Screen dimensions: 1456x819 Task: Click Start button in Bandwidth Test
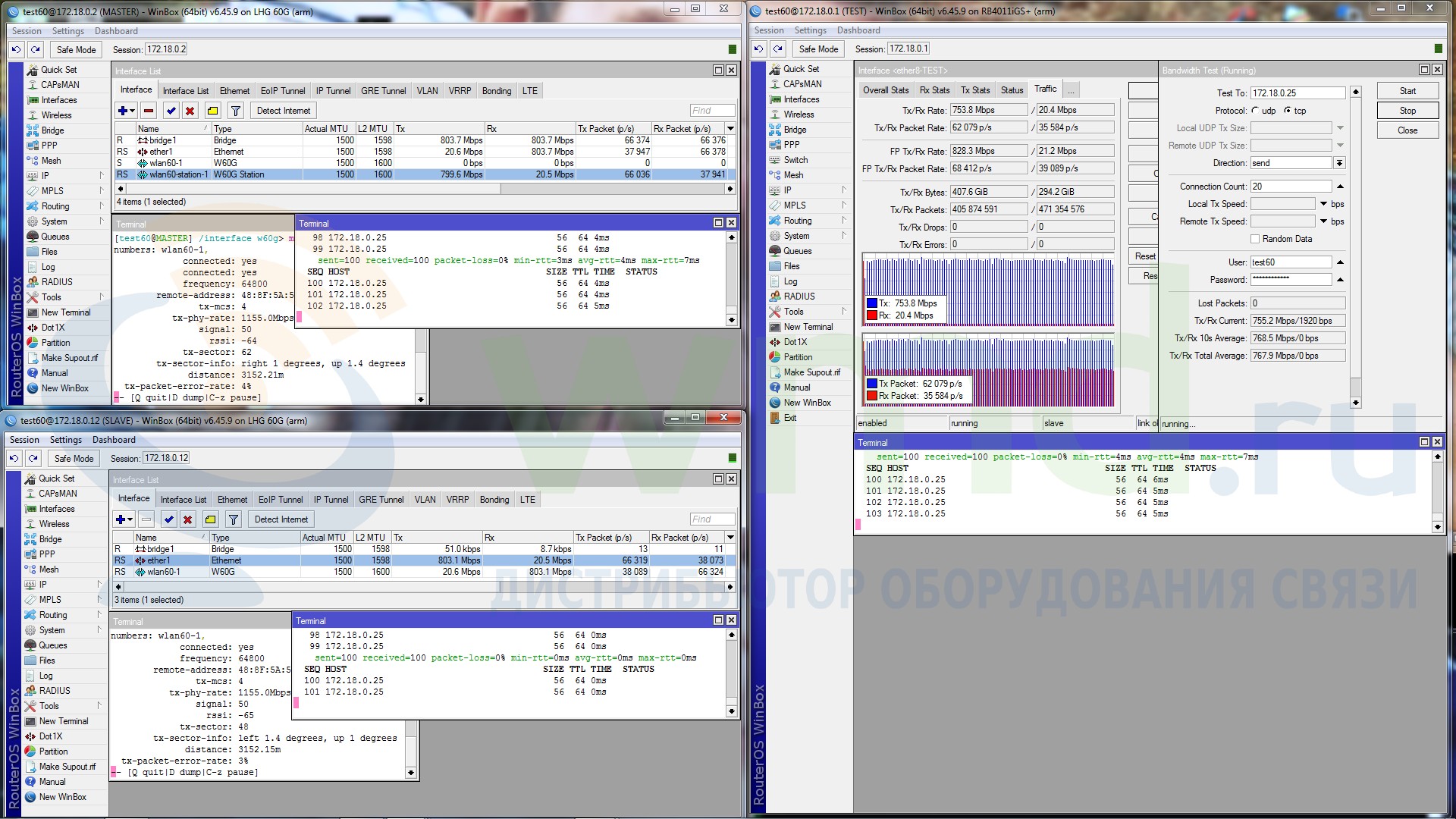pyautogui.click(x=1407, y=91)
